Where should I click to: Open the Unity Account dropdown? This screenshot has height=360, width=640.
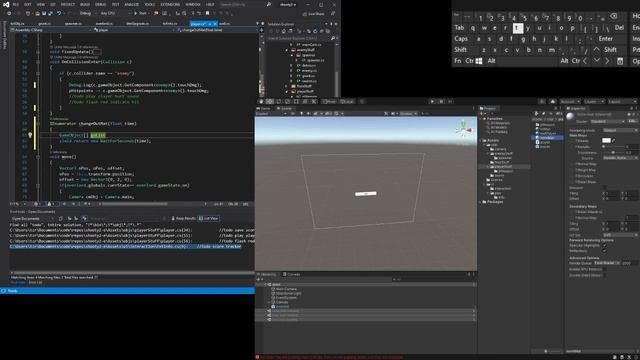point(570,101)
